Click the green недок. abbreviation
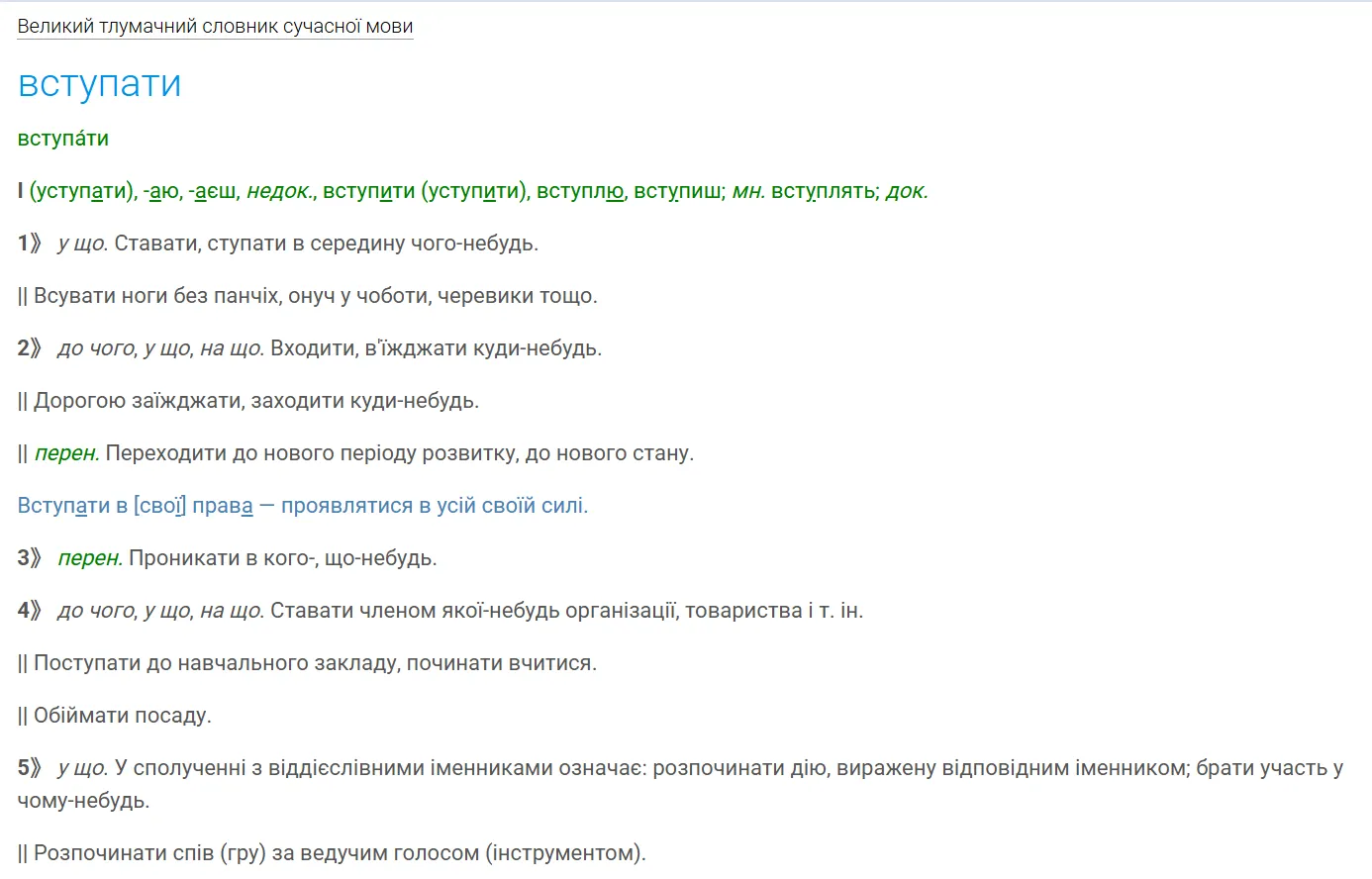The height and width of the screenshot is (879, 1372). tap(281, 191)
